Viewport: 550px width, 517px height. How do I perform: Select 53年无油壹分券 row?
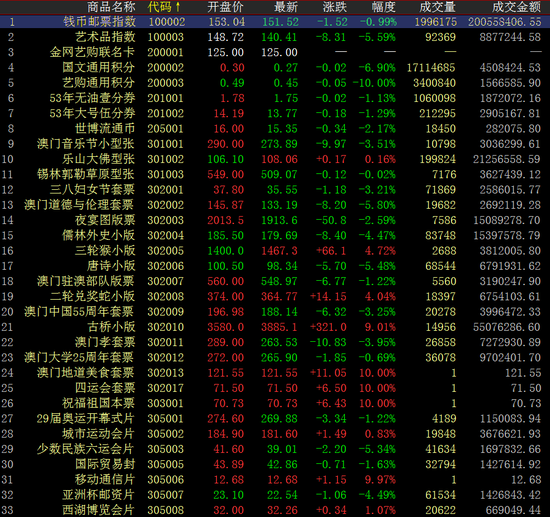point(275,98)
